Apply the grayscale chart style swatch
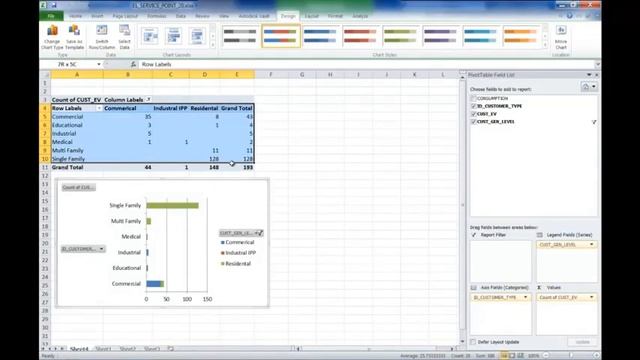Image resolution: width=640 pixels, height=360 pixels. coord(240,36)
